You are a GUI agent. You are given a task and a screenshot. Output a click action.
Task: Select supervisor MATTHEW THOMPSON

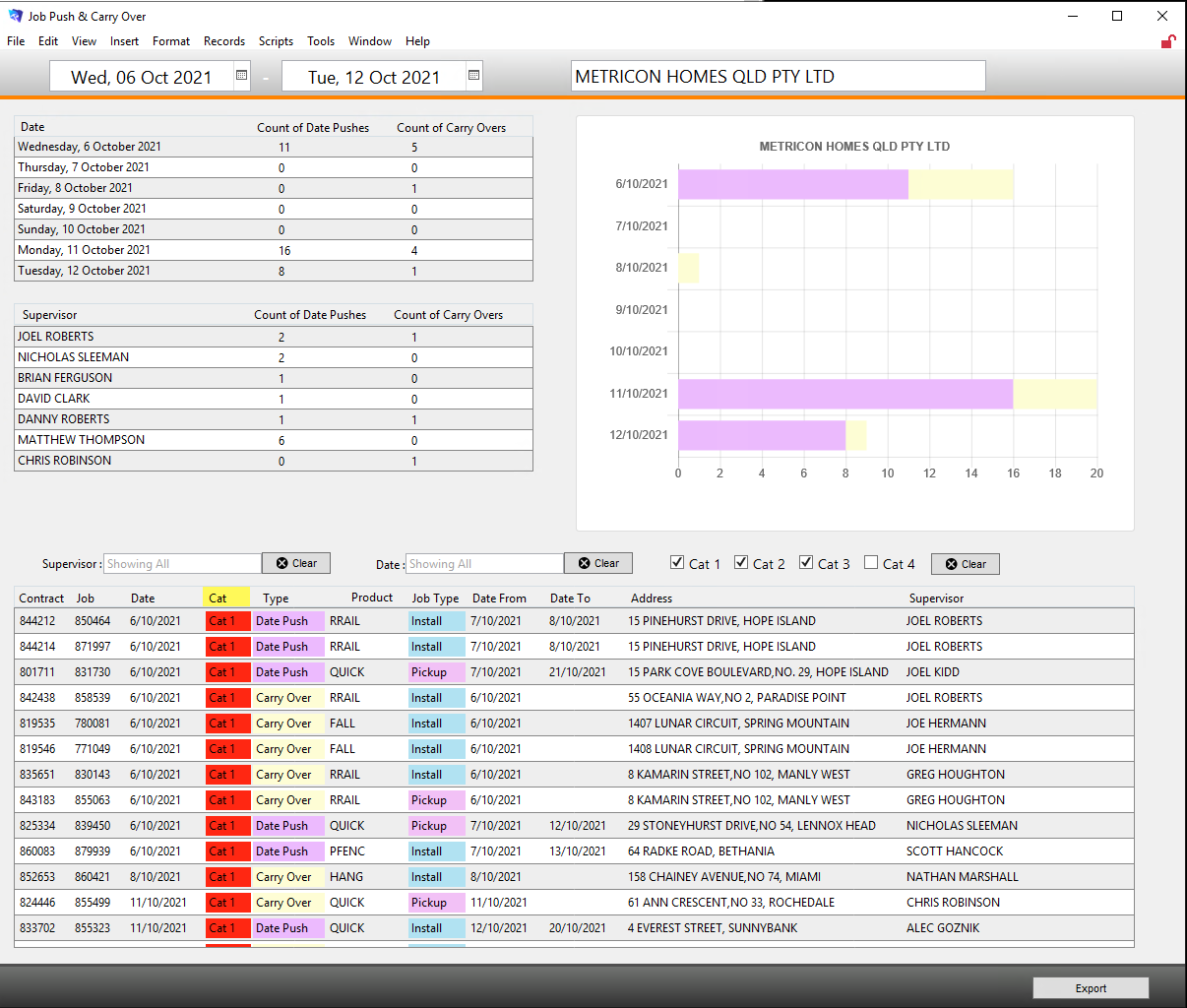(x=274, y=440)
